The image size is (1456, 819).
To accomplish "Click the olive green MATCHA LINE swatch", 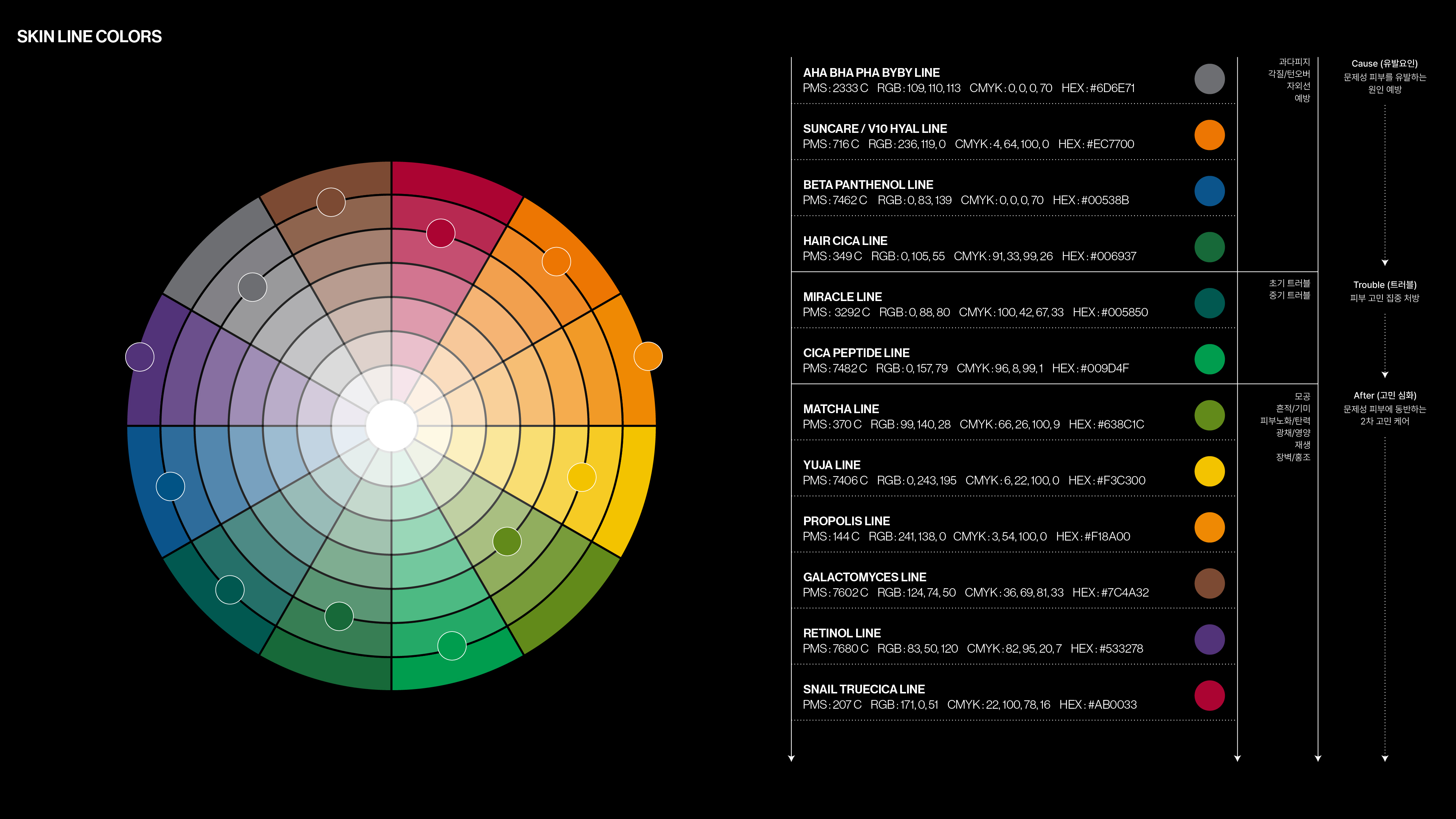I will tap(1209, 415).
